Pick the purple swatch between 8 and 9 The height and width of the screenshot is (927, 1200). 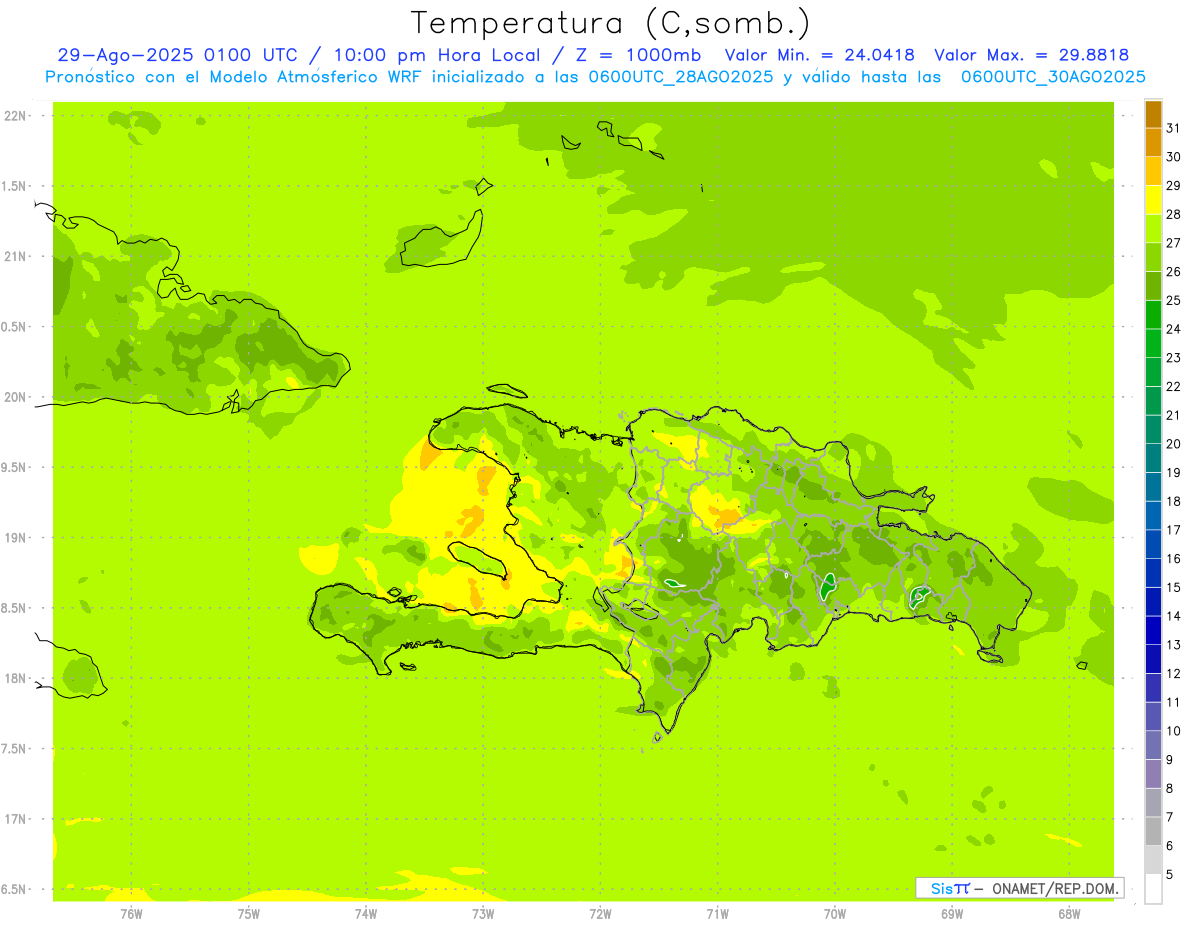1153,774
